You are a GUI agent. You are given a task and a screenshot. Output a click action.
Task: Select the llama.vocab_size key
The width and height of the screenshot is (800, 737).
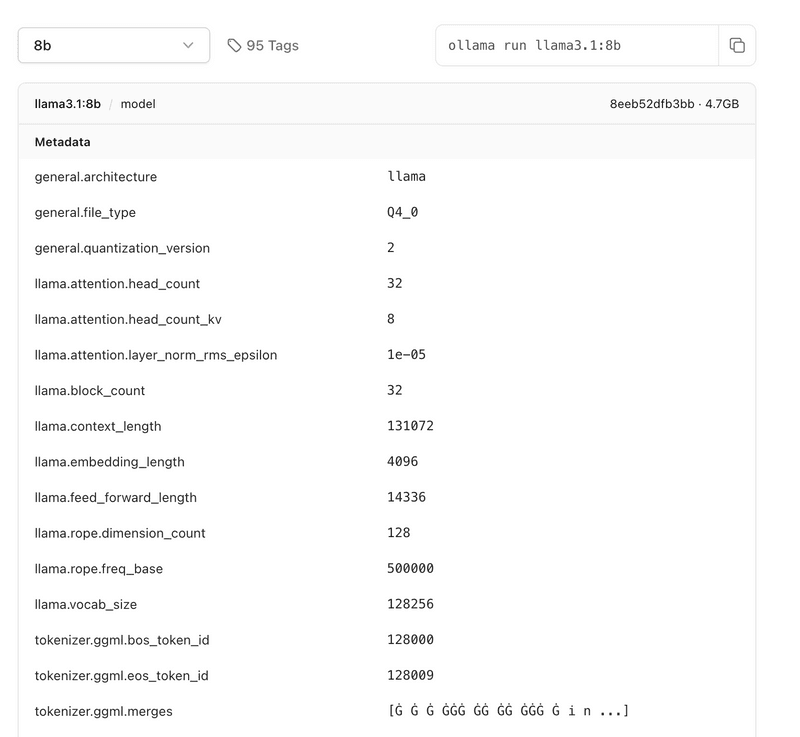pos(86,605)
